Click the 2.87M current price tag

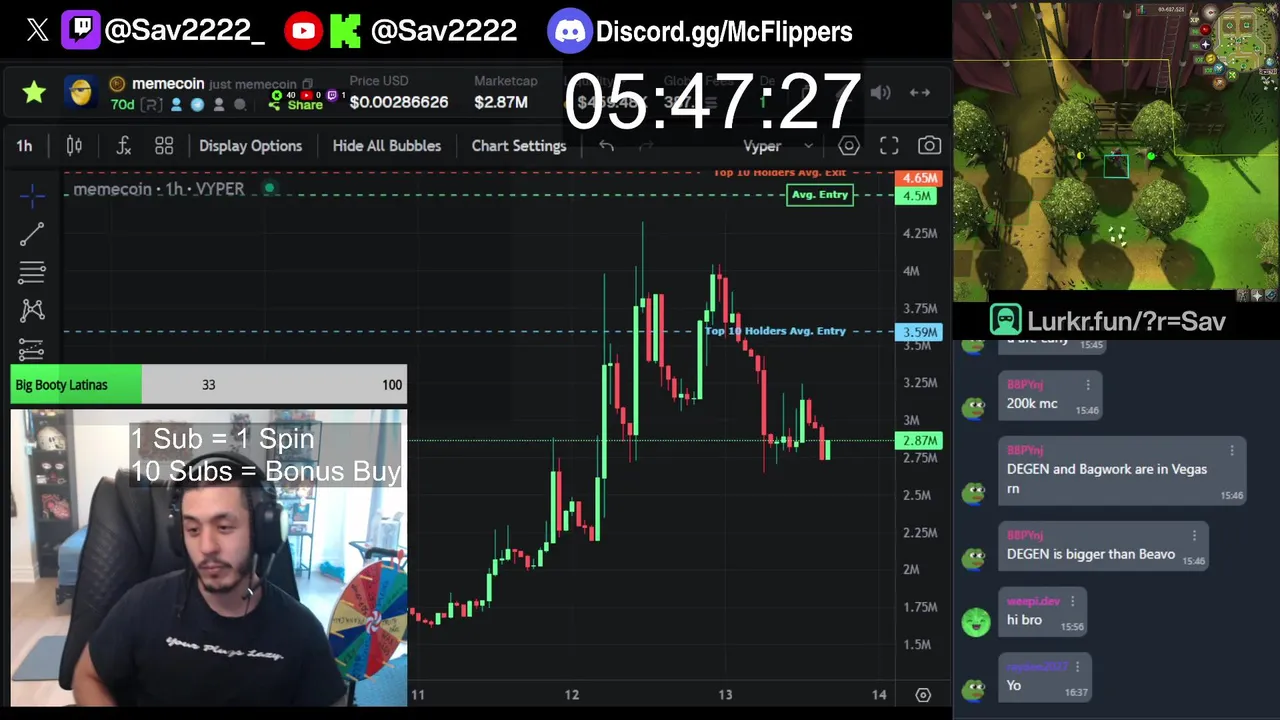tap(919, 441)
